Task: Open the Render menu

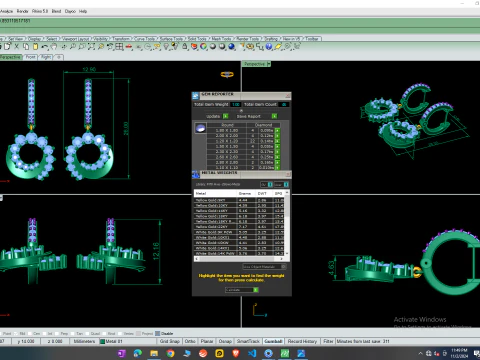Action: 23,11
